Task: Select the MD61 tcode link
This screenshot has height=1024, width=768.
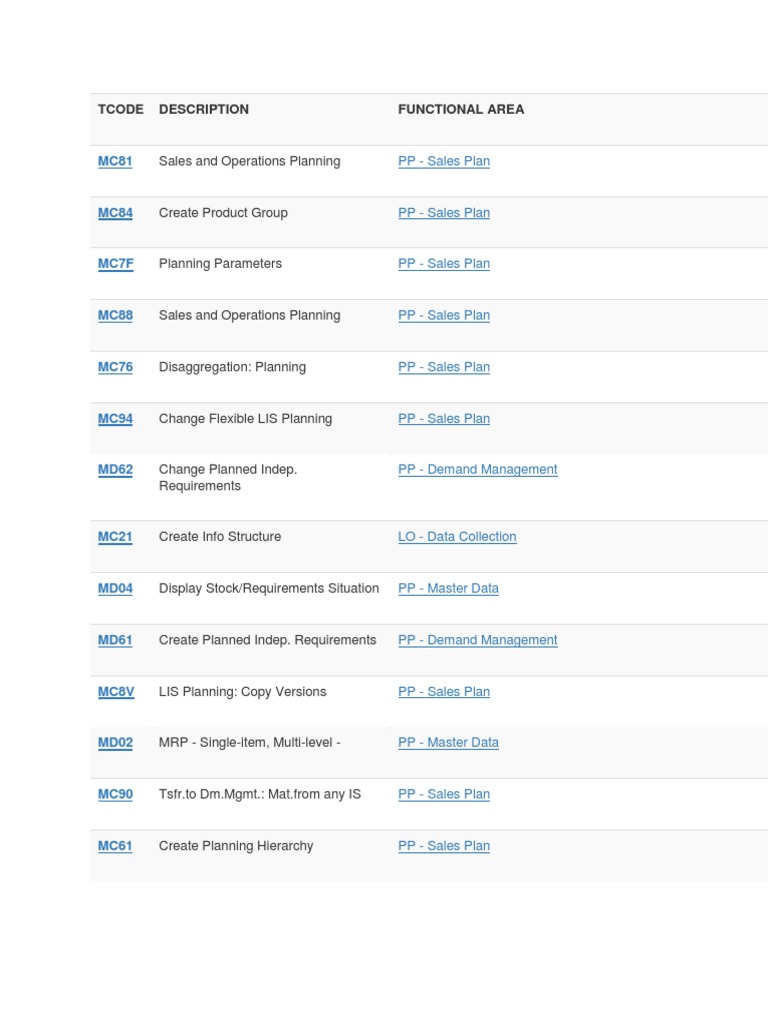Action: pos(115,640)
